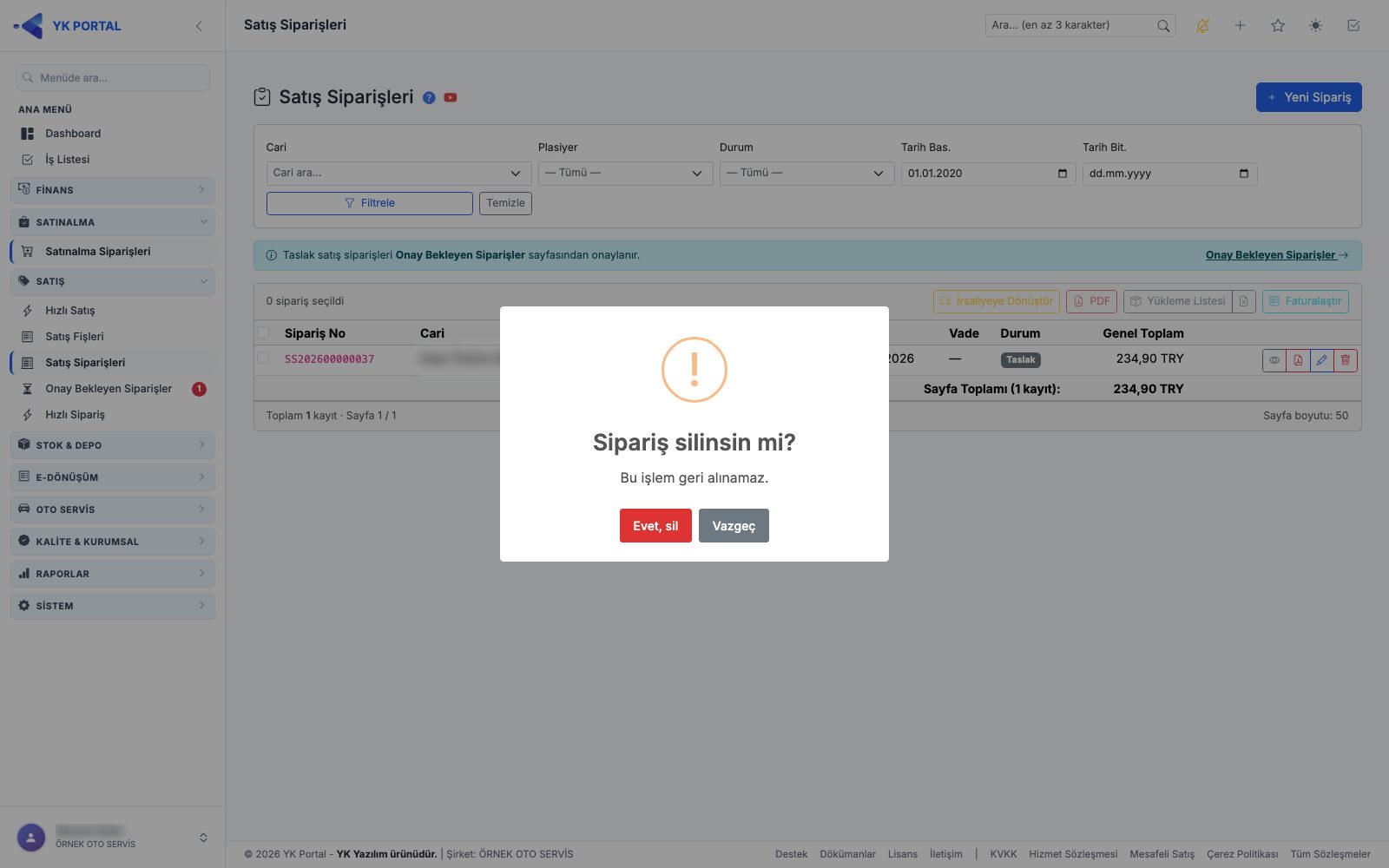Click the pencil edit icon for order SS202600000037
The width and height of the screenshot is (1389, 868).
tap(1321, 360)
